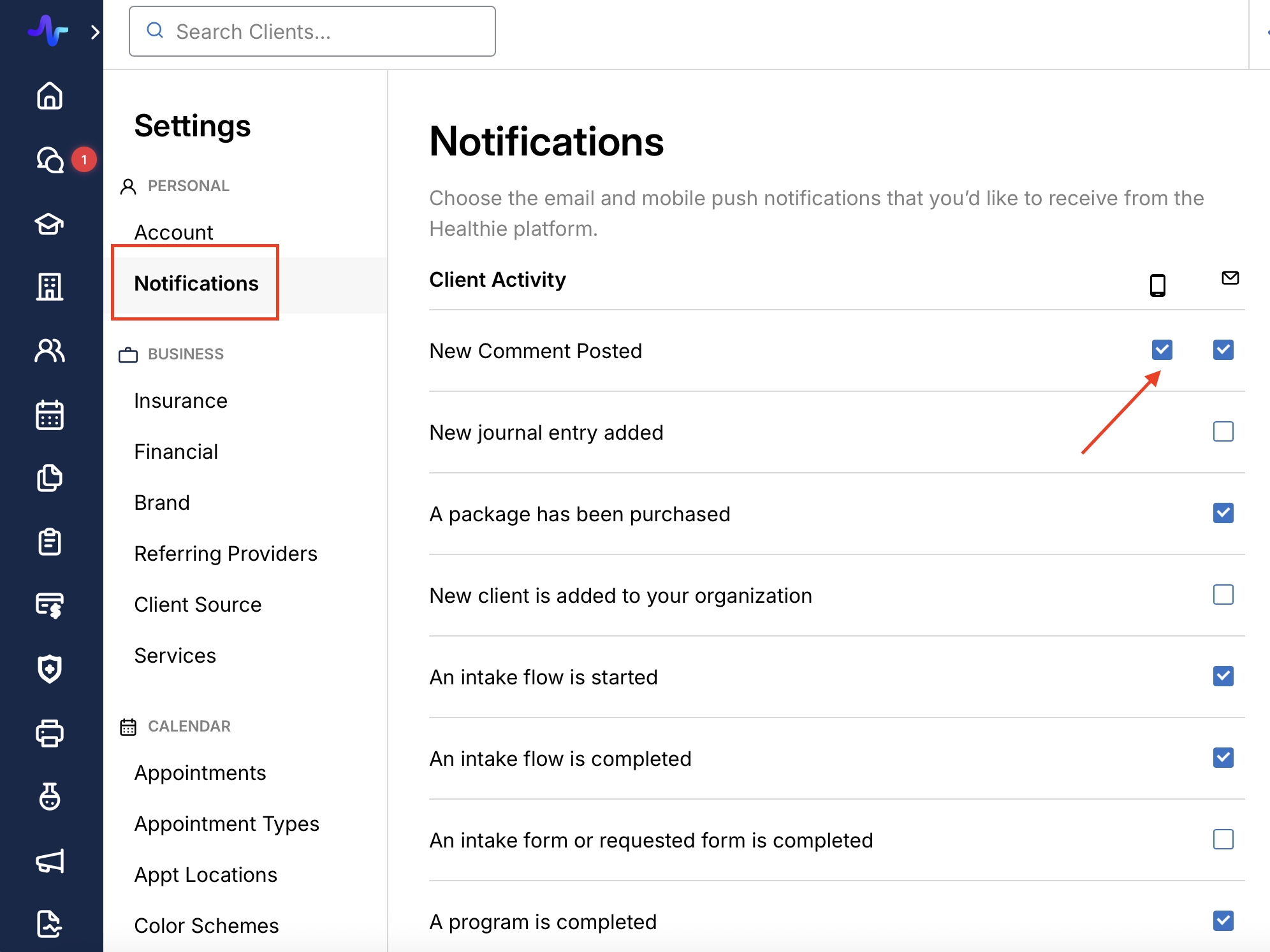Disable email for A package has been purchased
This screenshot has width=1270, height=952.
(1223, 513)
